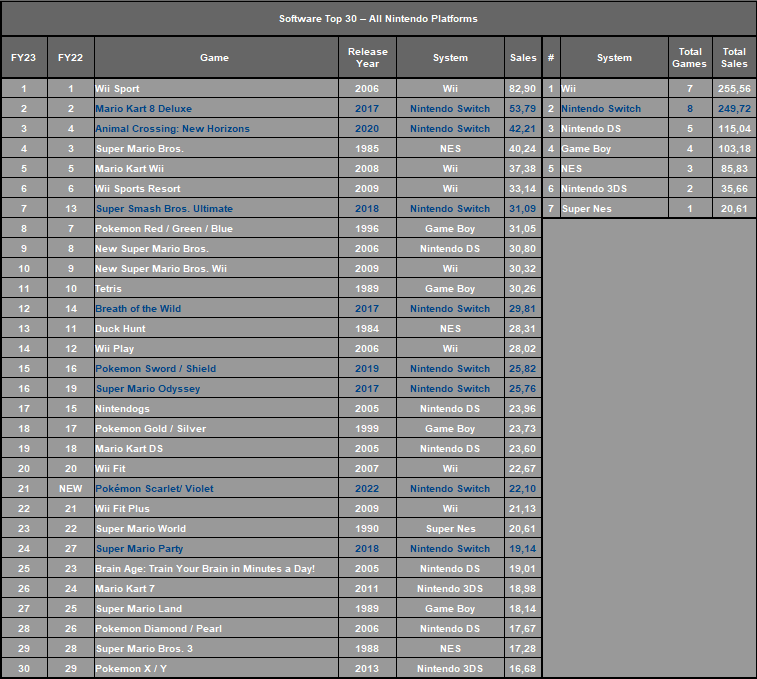757x679 pixels.
Task: Click 'Super Mario Odyssey' game name
Action: [148, 389]
